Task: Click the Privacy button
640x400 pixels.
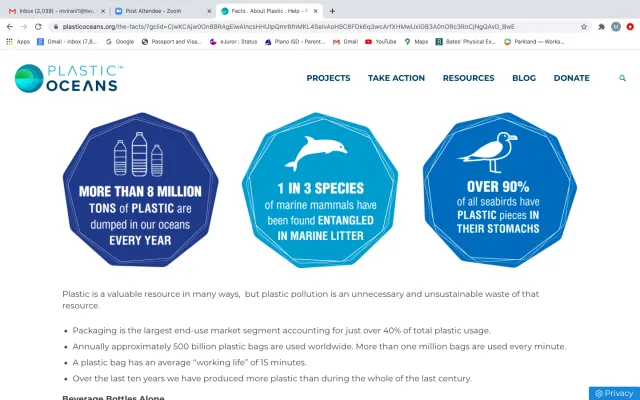Action: [x=614, y=393]
